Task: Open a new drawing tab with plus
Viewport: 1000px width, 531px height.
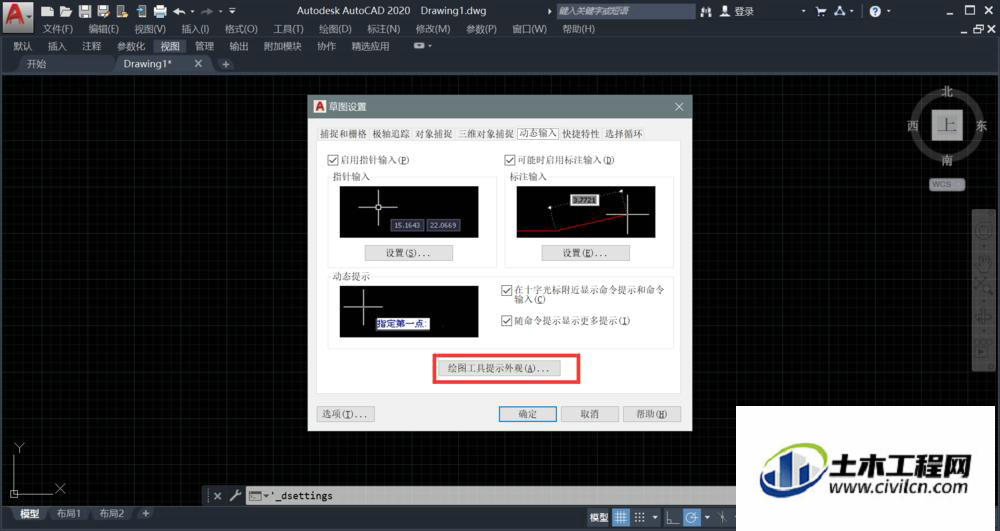Action: point(225,64)
